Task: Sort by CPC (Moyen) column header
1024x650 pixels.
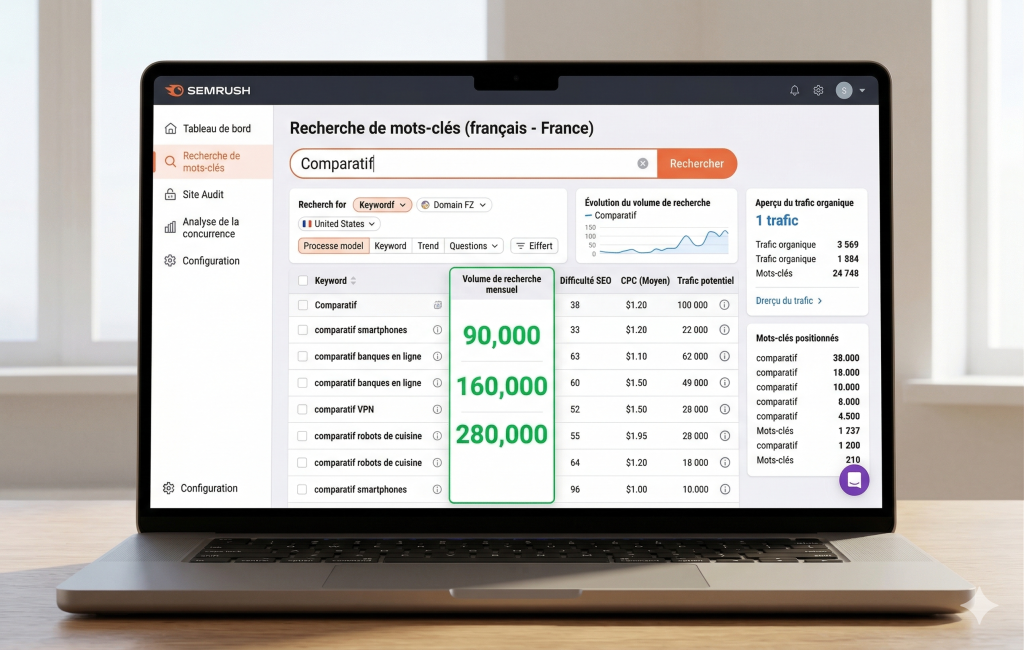Action: [x=645, y=281]
